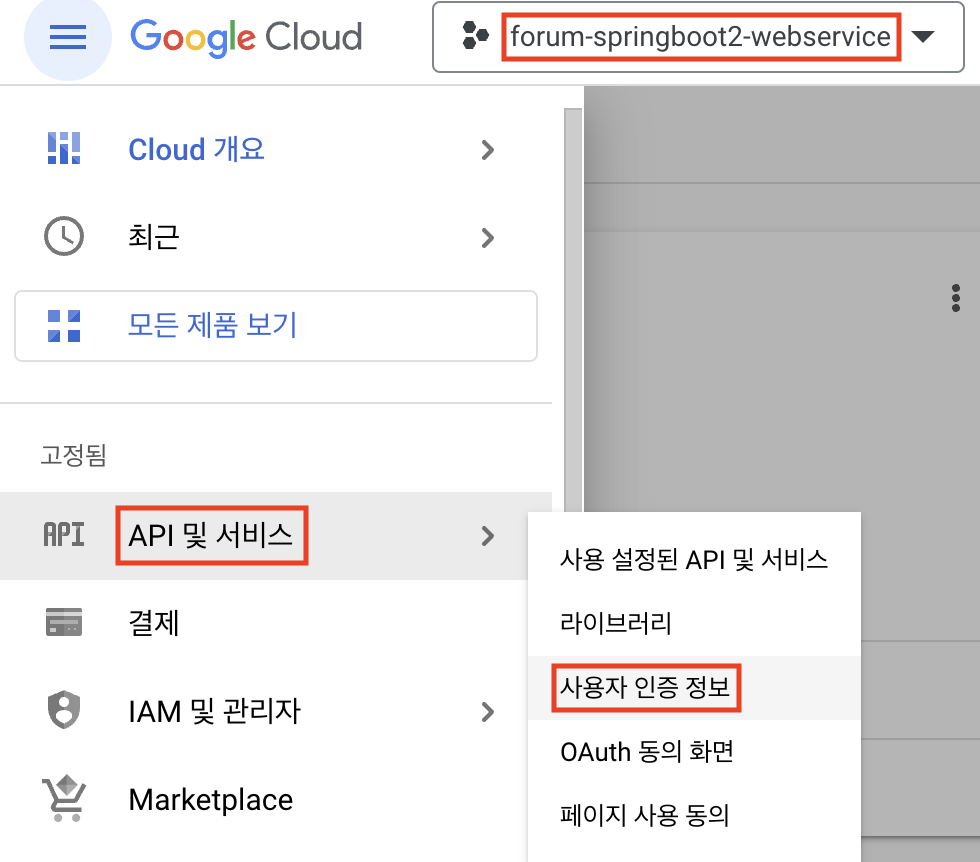Select 페이지 사용 동의 submenu entry
Image resolution: width=980 pixels, height=862 pixels.
[694, 815]
